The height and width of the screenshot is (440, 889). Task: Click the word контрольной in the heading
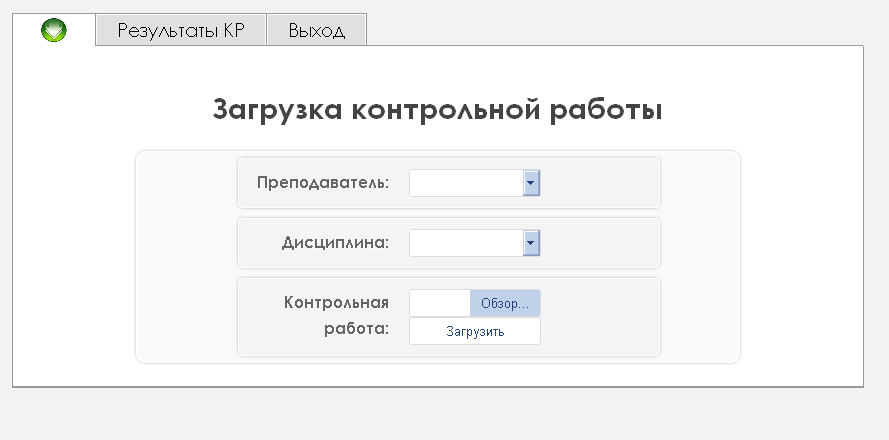tap(446, 109)
